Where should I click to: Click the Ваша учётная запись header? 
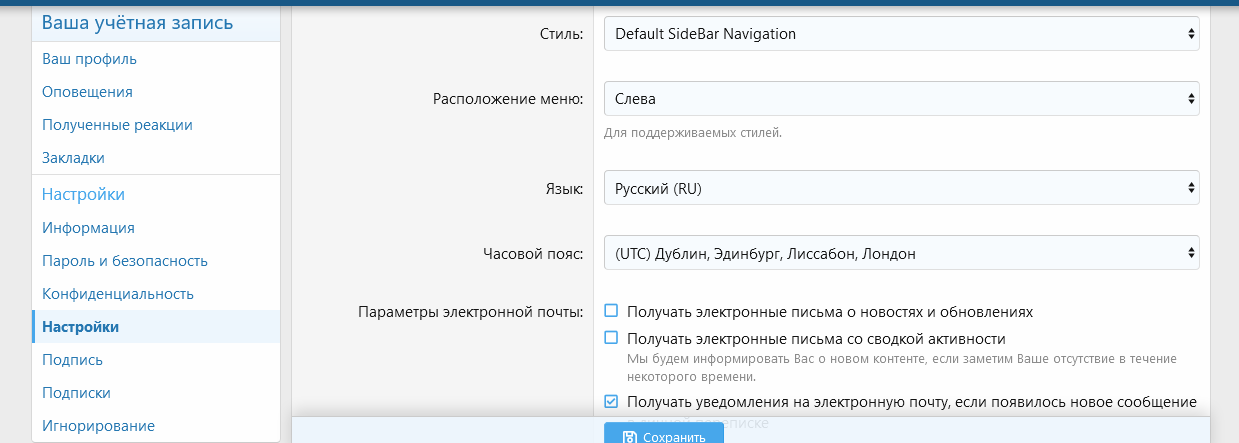(x=138, y=22)
